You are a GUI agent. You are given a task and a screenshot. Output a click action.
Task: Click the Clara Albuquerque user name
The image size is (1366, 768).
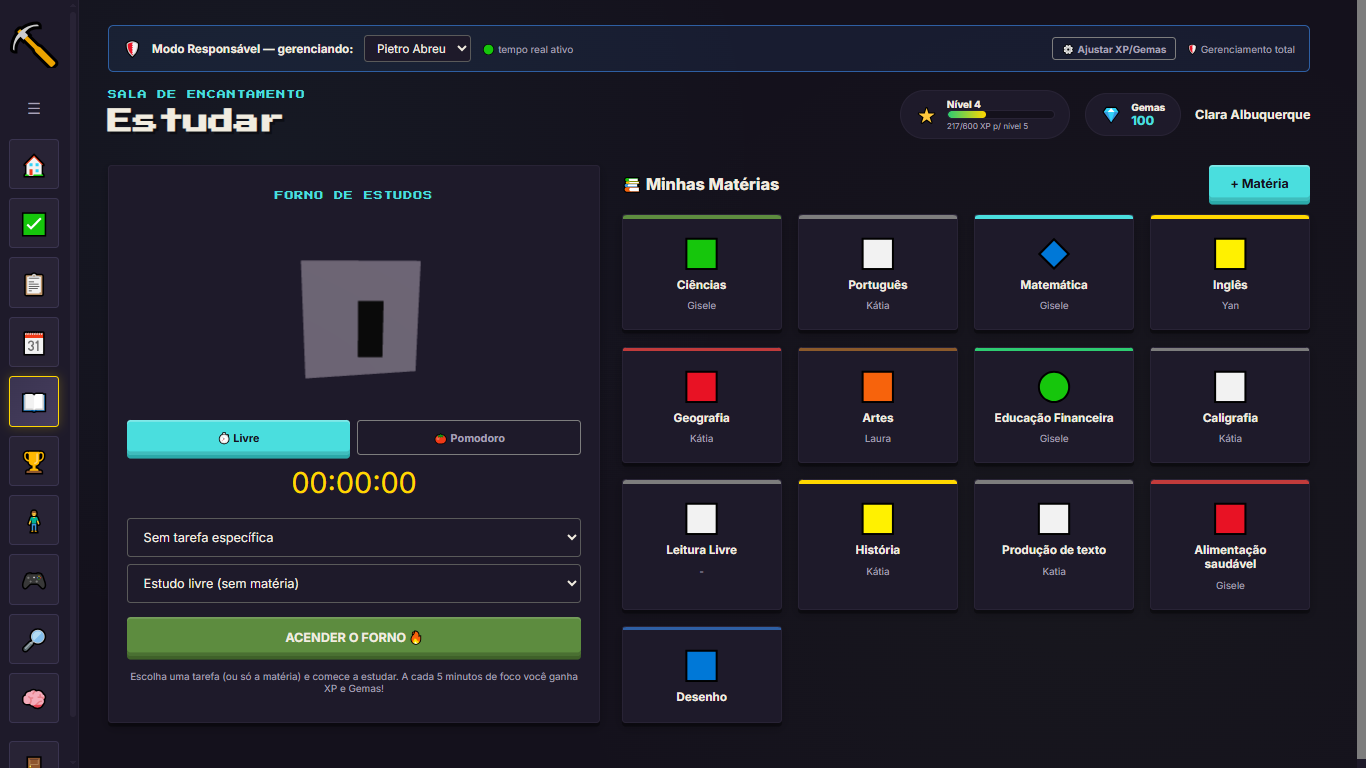coord(1252,115)
